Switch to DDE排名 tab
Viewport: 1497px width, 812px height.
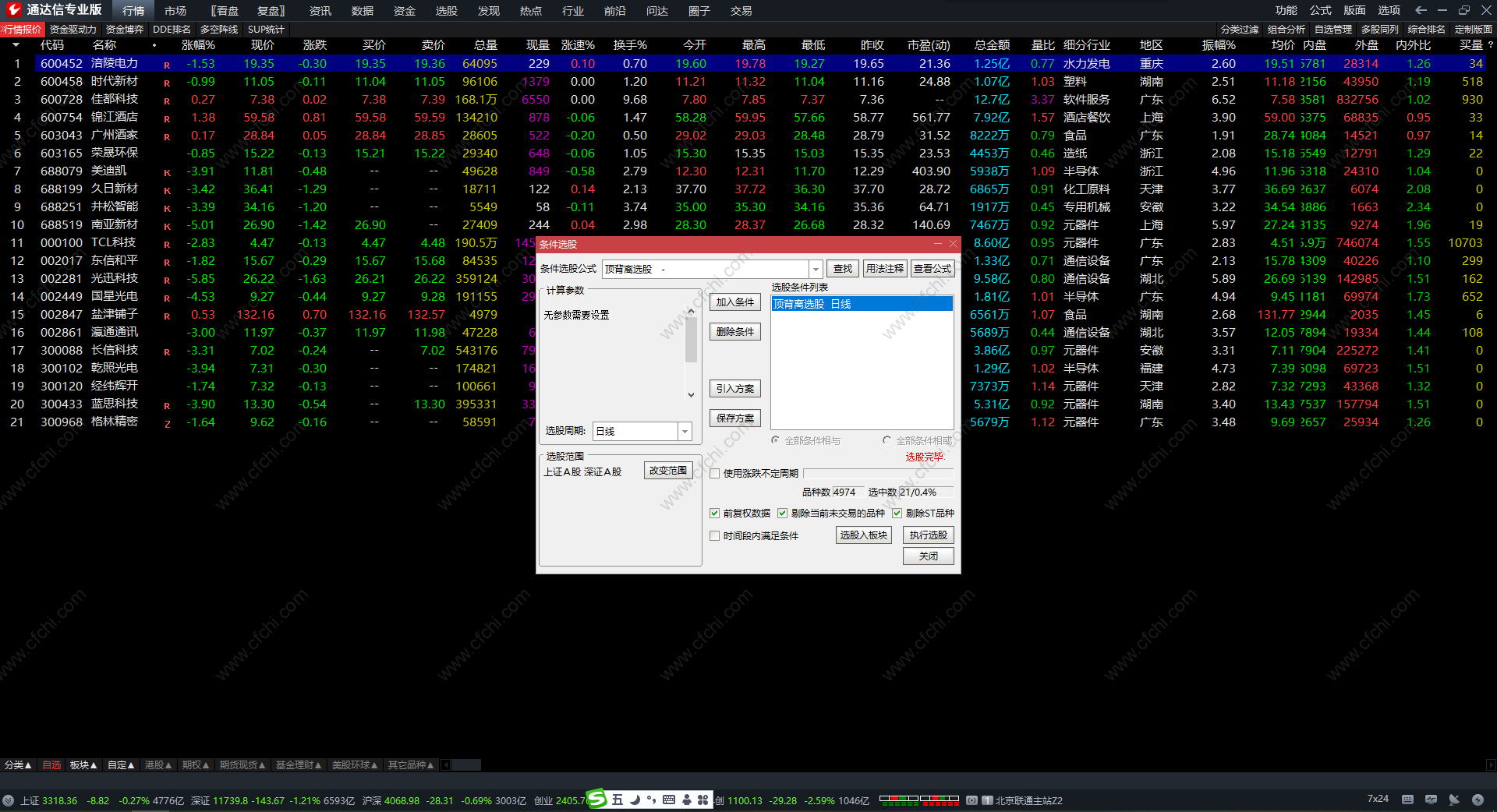[172, 29]
